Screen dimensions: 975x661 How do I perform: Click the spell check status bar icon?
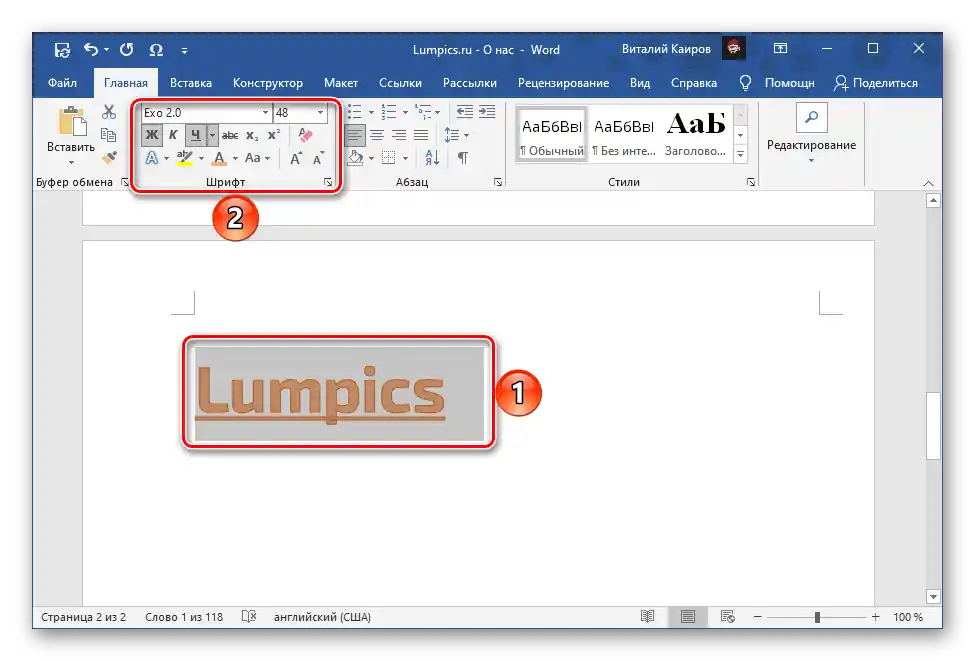pyautogui.click(x=249, y=616)
